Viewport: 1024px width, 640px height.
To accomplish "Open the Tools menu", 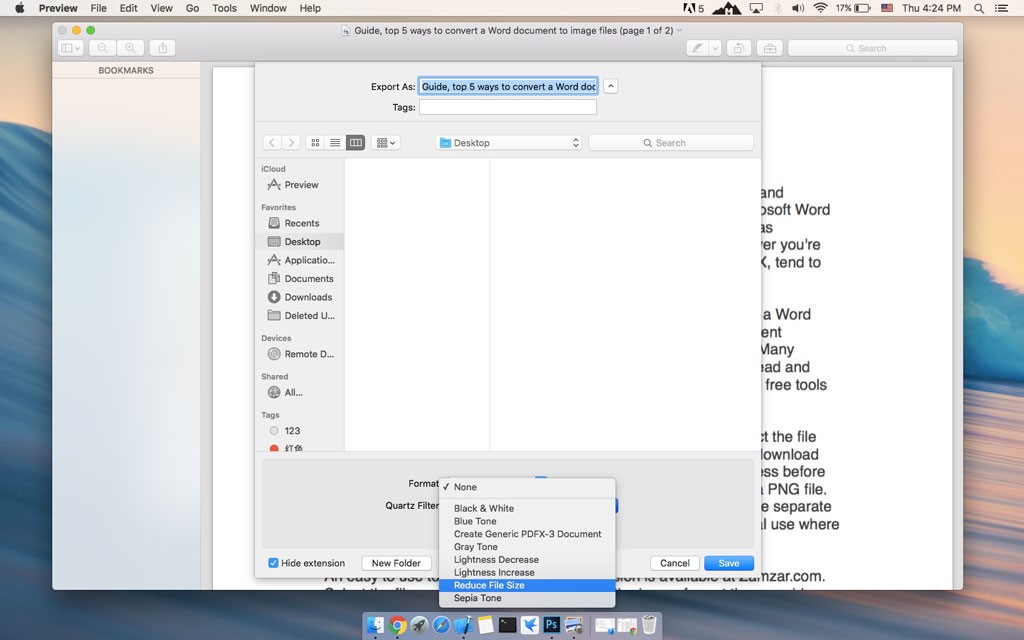I will point(224,8).
